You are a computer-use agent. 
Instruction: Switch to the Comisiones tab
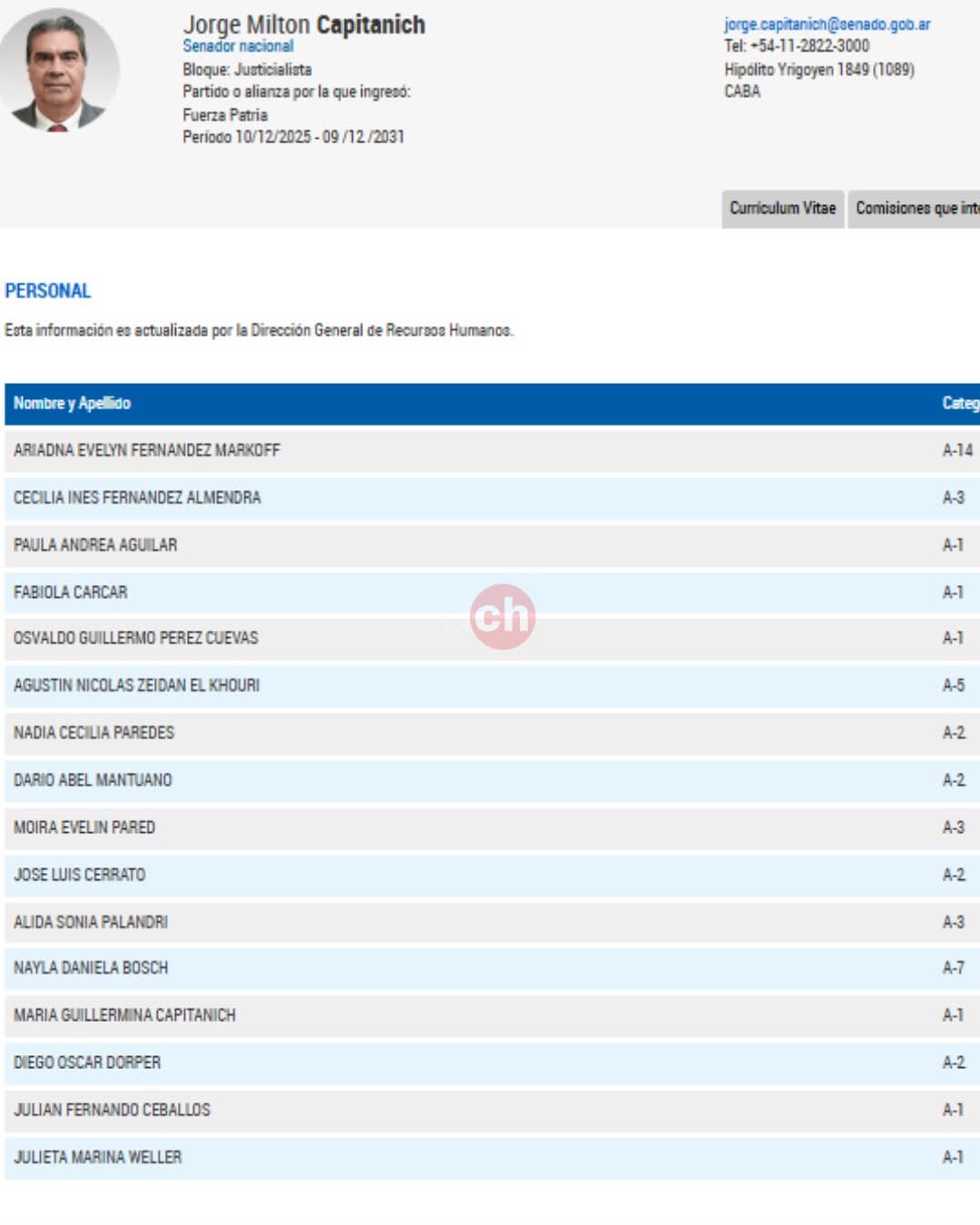click(915, 209)
